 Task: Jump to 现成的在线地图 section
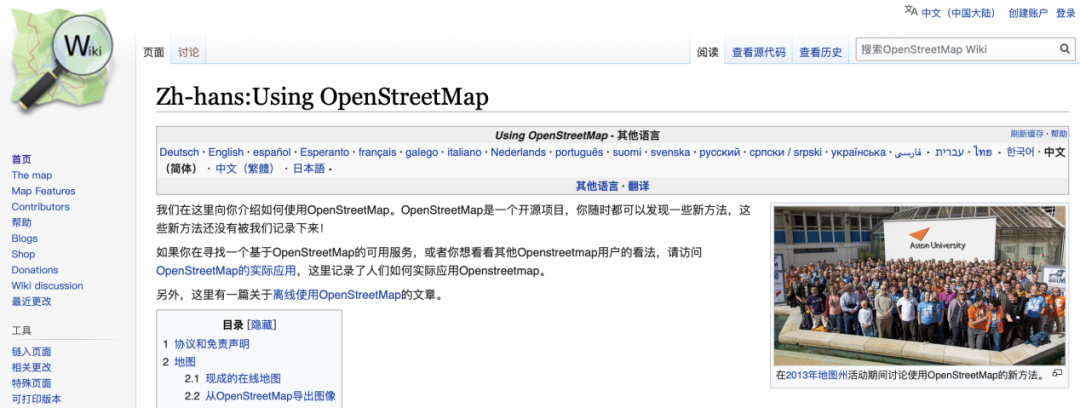point(243,378)
